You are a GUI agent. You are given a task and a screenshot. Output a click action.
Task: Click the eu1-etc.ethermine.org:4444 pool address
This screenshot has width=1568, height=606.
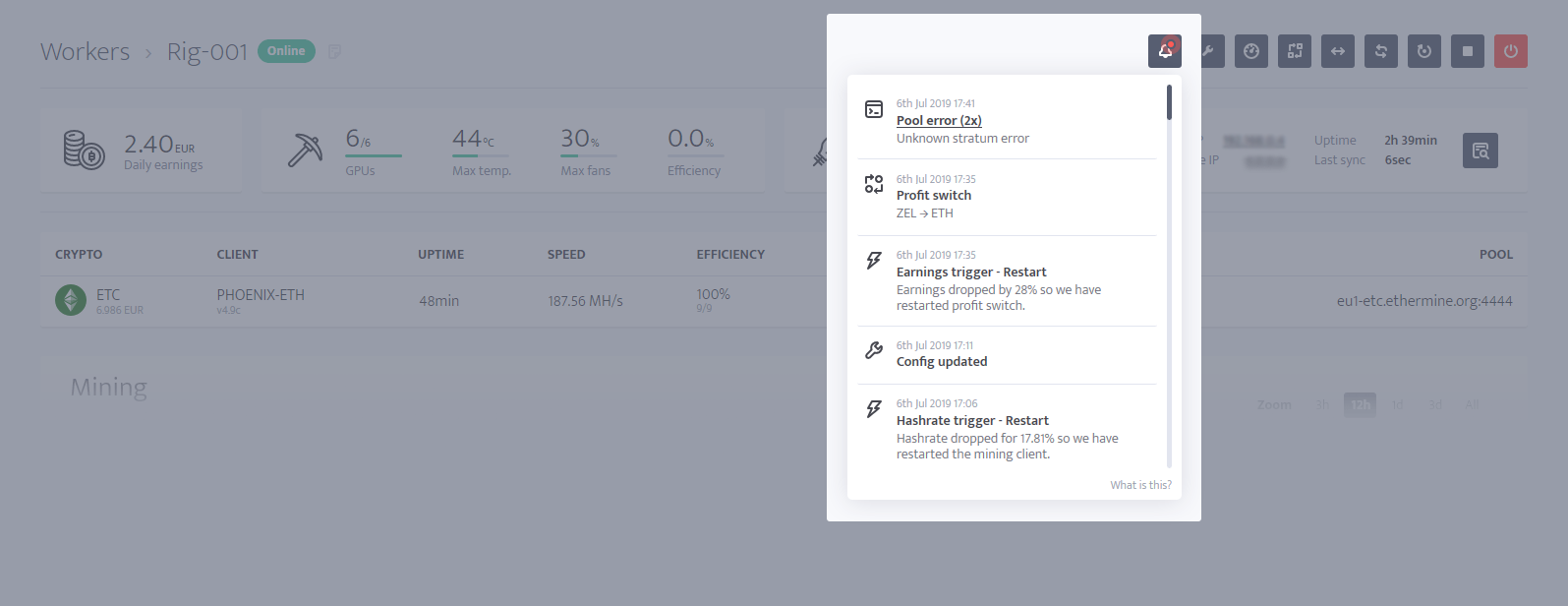coord(1424,301)
